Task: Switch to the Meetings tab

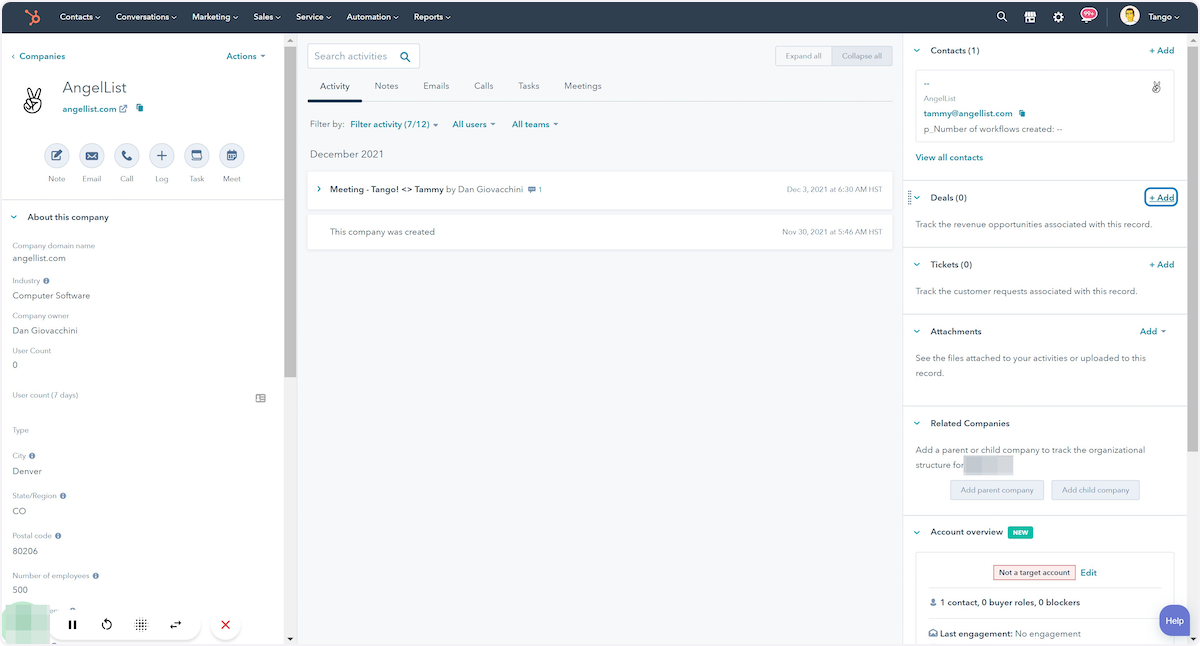Action: [x=583, y=86]
